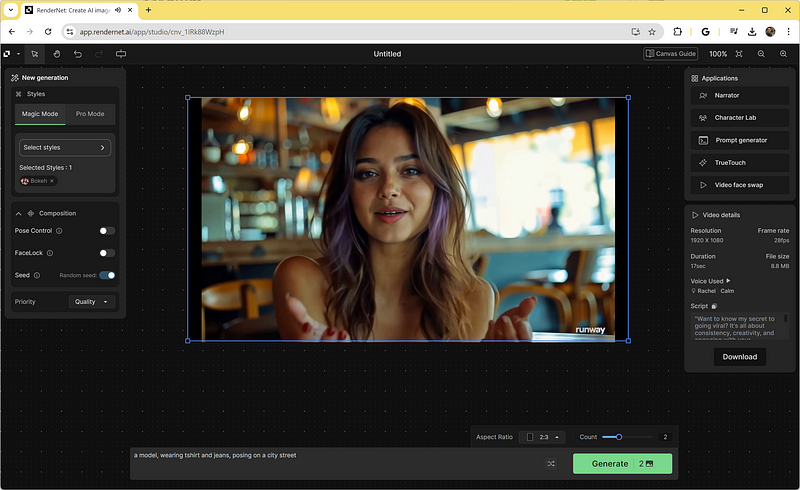The image size is (800, 490).
Task: Click Seed info icon
Action: pyautogui.click(x=37, y=275)
